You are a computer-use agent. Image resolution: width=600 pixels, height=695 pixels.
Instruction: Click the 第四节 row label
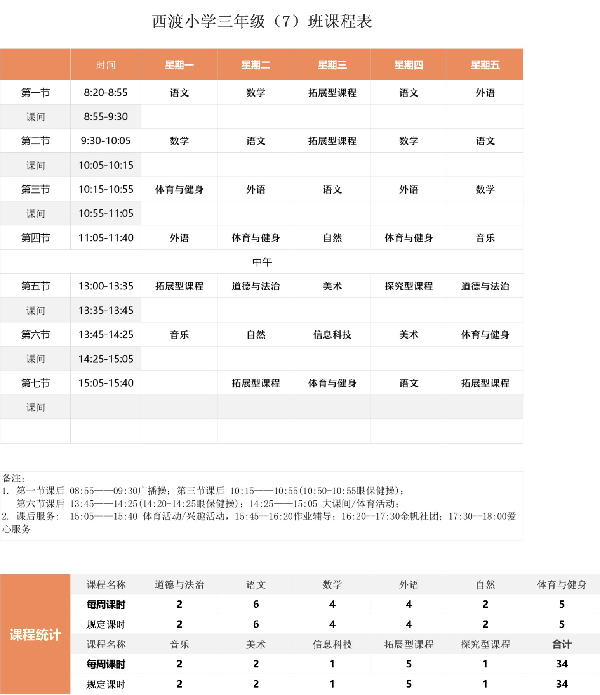pos(35,238)
